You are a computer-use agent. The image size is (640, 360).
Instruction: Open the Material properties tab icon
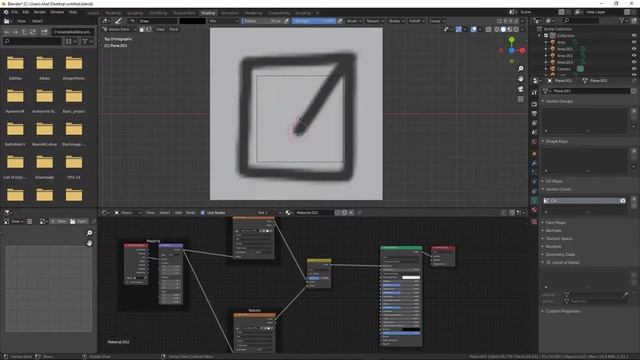pyautogui.click(x=534, y=210)
